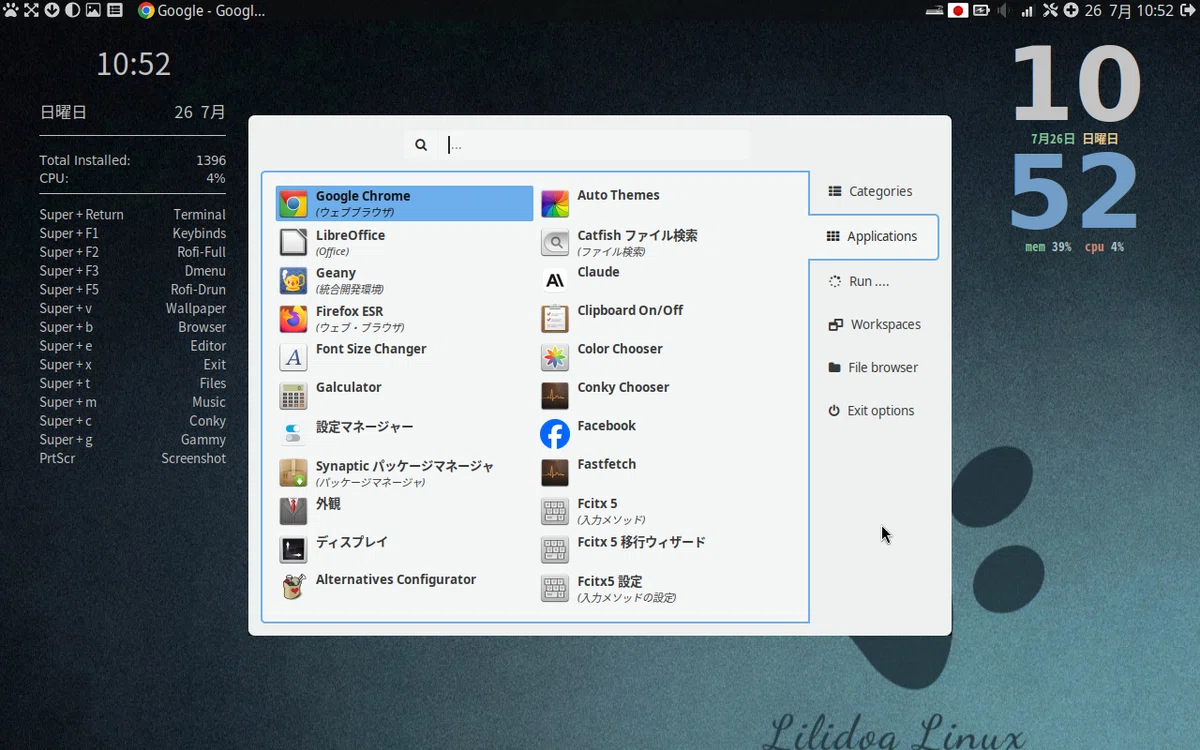Click the magnifier search icon in launcher
Image resolution: width=1200 pixels, height=750 pixels.
coord(421,145)
